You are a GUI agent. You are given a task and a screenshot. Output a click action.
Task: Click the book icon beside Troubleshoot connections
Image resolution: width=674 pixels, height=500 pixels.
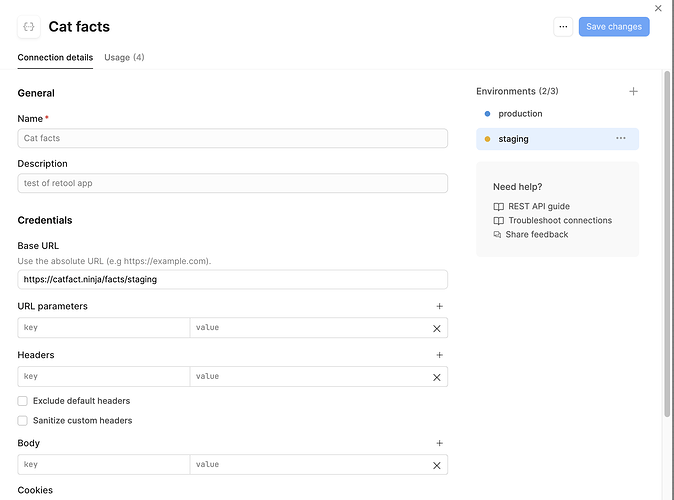point(498,221)
